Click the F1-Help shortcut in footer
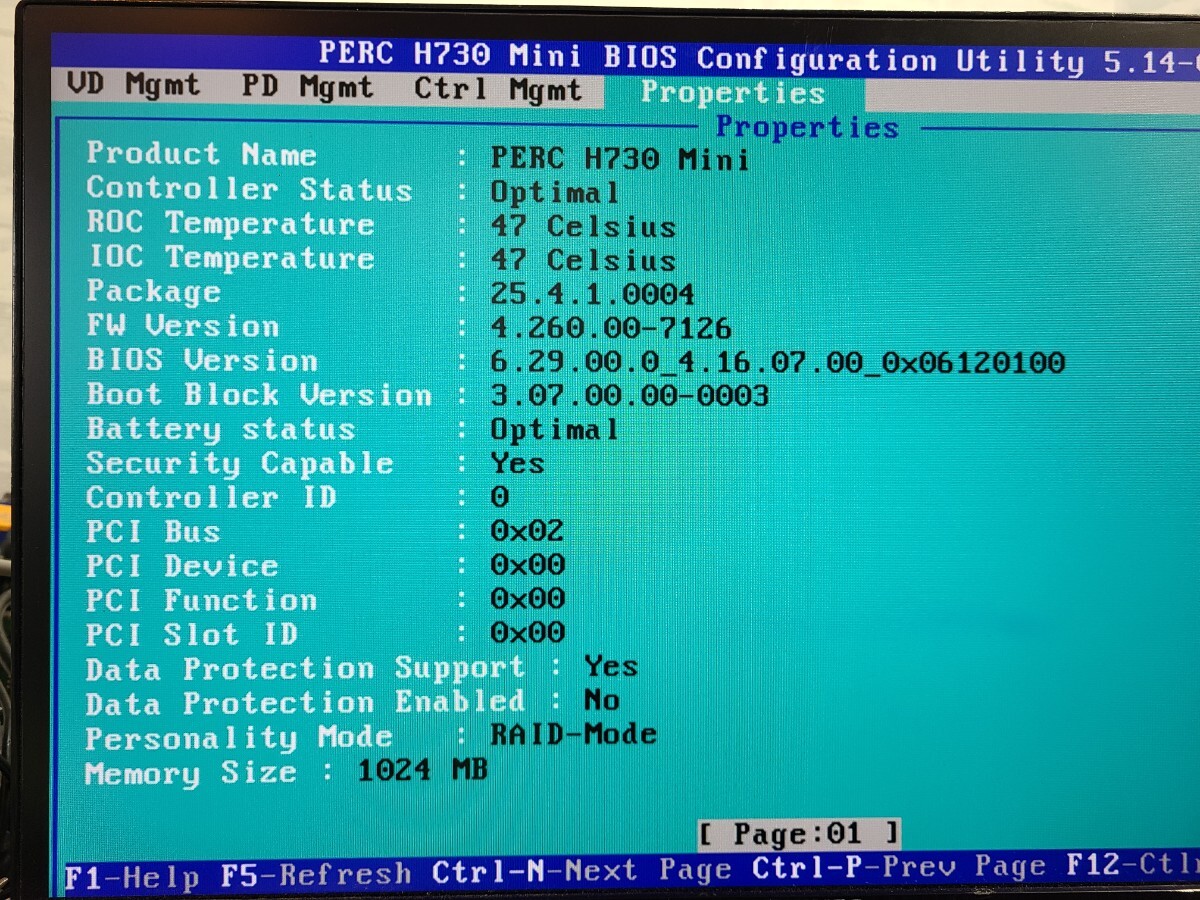Screen dimensions: 1200x900 point(133,877)
